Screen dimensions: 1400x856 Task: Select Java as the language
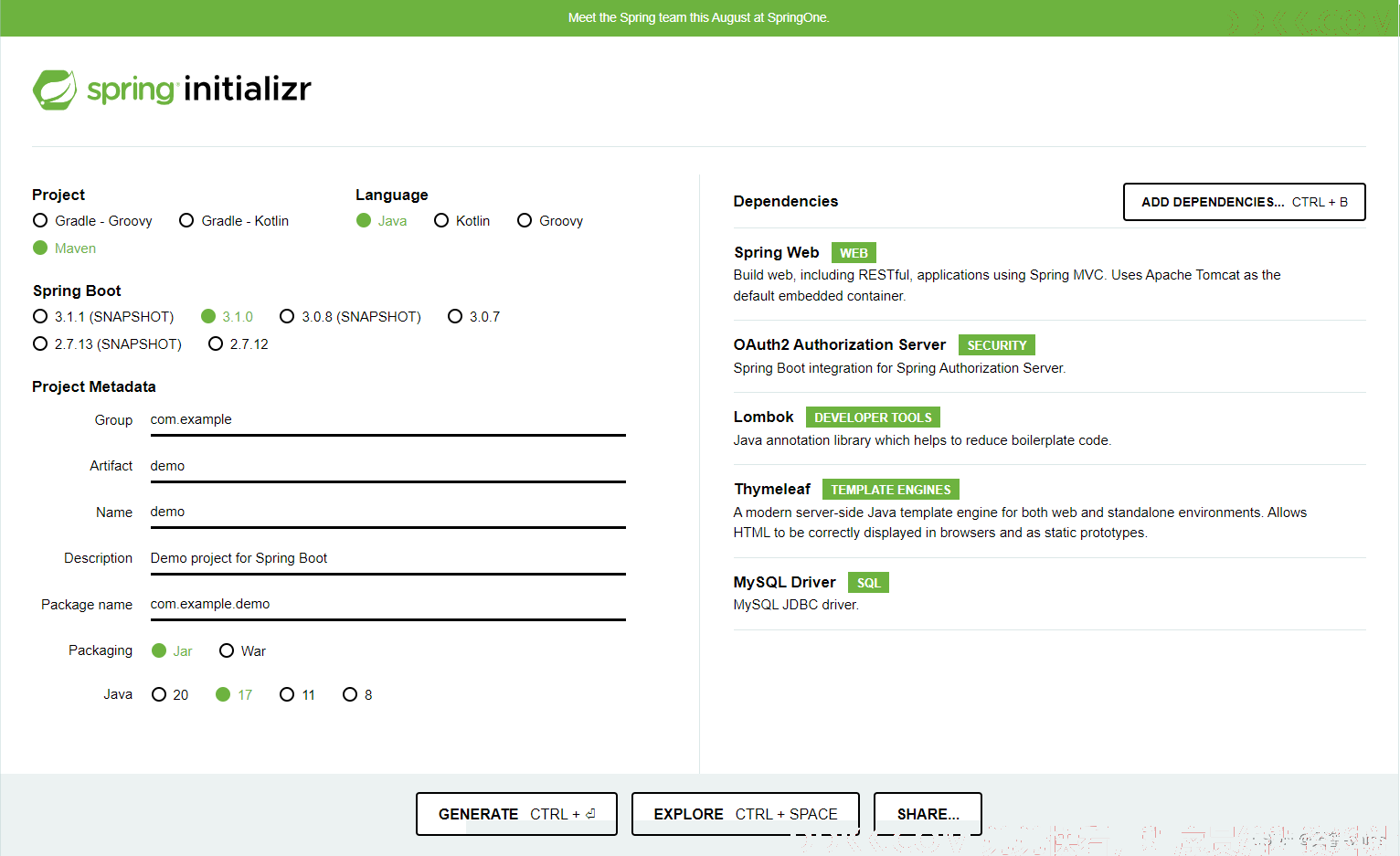click(x=381, y=221)
